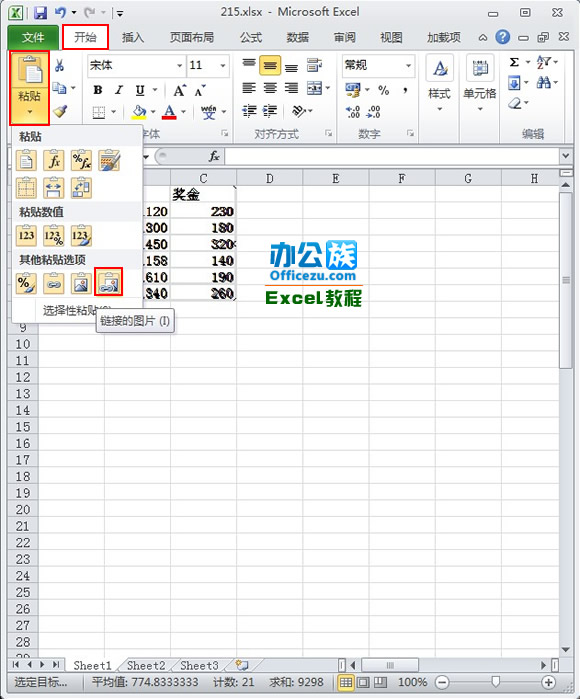Toggle Middle Align vertical alignment
The height and width of the screenshot is (699, 580).
[270, 66]
